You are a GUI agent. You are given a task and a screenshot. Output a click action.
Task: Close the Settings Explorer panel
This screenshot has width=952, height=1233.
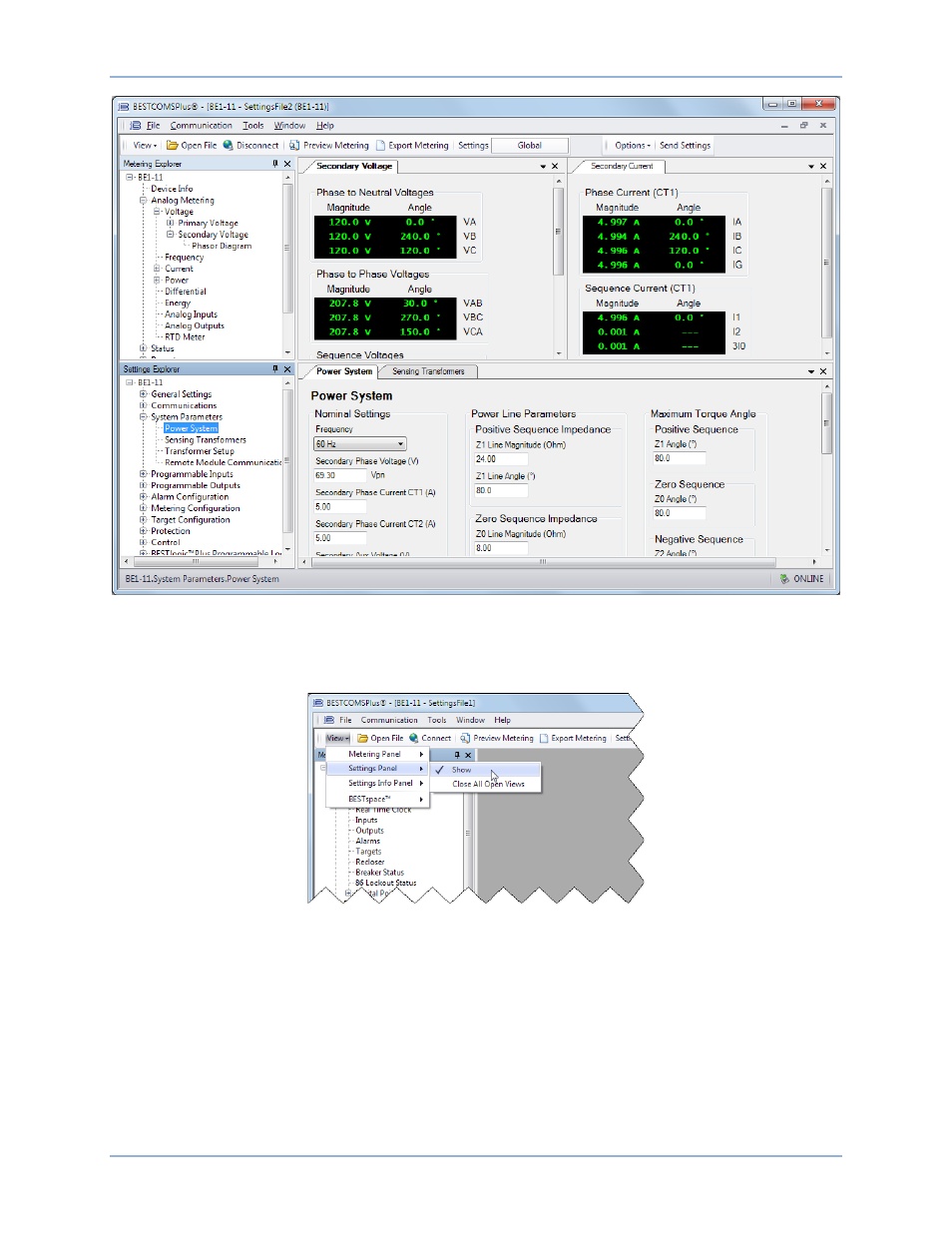(x=287, y=369)
